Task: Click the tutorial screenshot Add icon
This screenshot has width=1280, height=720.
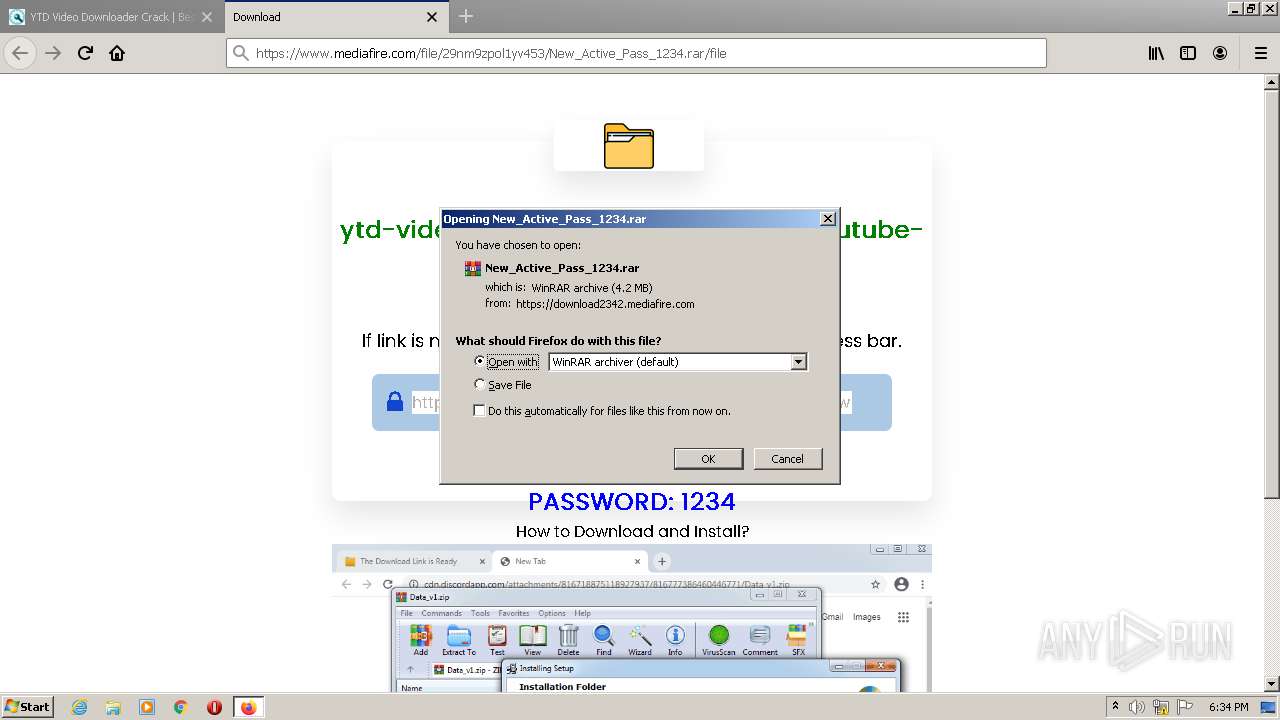Action: pyautogui.click(x=420, y=640)
